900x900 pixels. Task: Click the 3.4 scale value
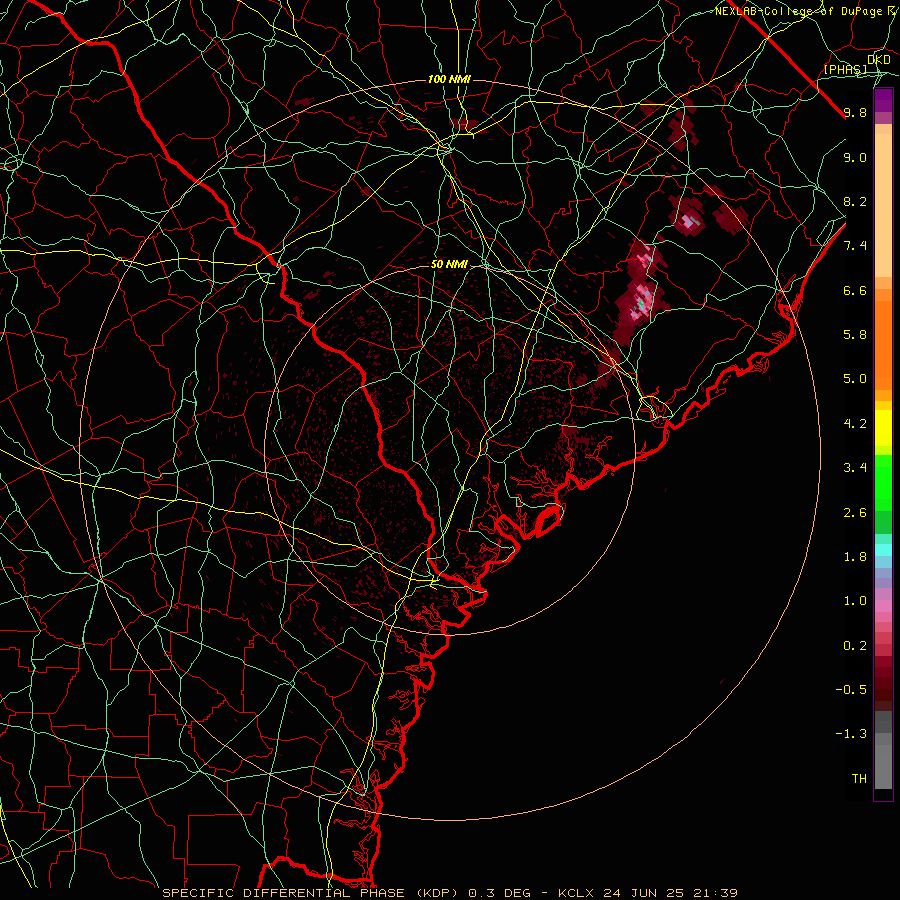tap(855, 468)
